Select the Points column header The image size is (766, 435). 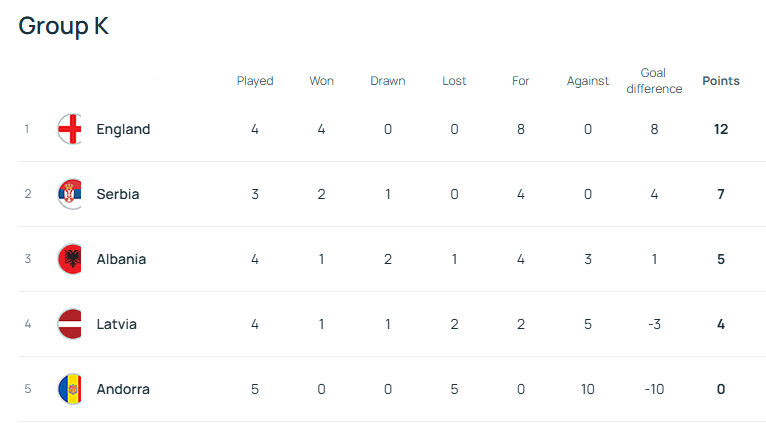721,81
